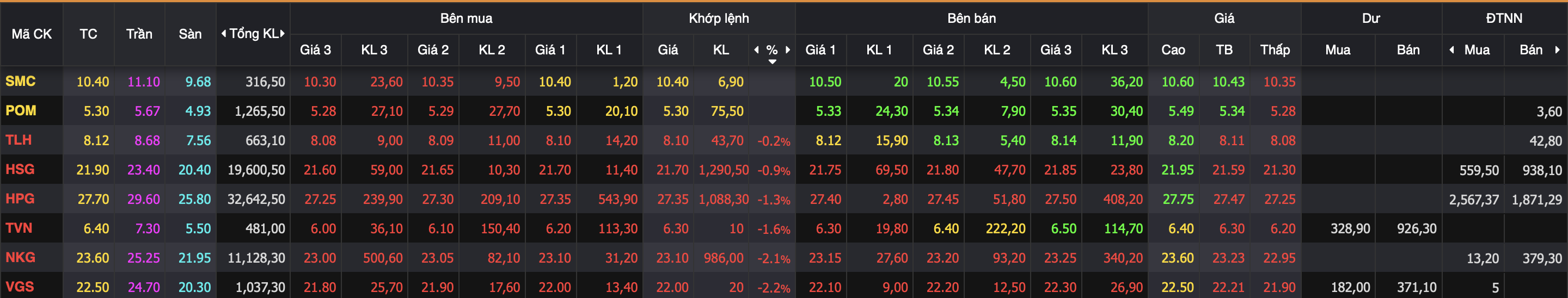Open the HSG stock symbol

20,169
